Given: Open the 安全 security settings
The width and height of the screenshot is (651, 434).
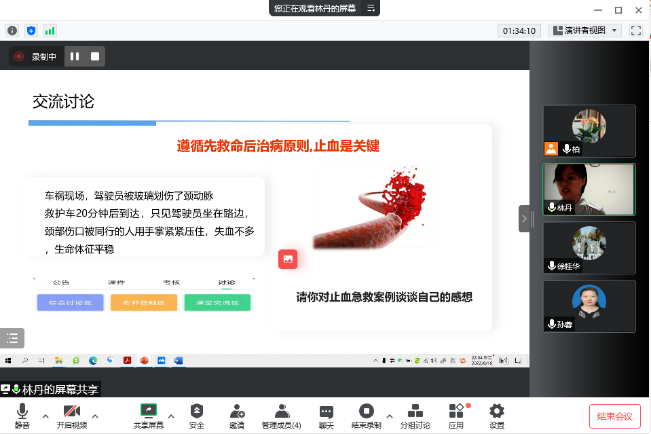Looking at the screenshot, I should click(197, 415).
